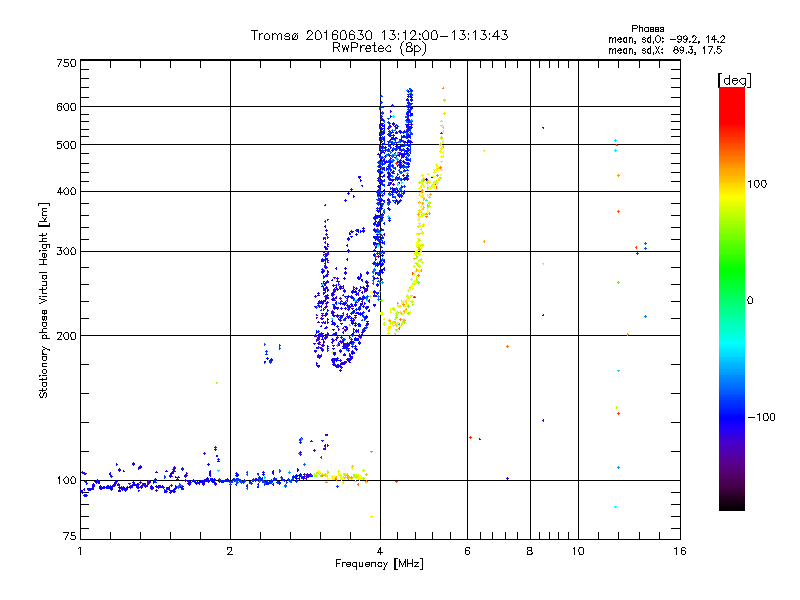
Task: Click the y-axis '100' km tick label
Action: [66, 480]
